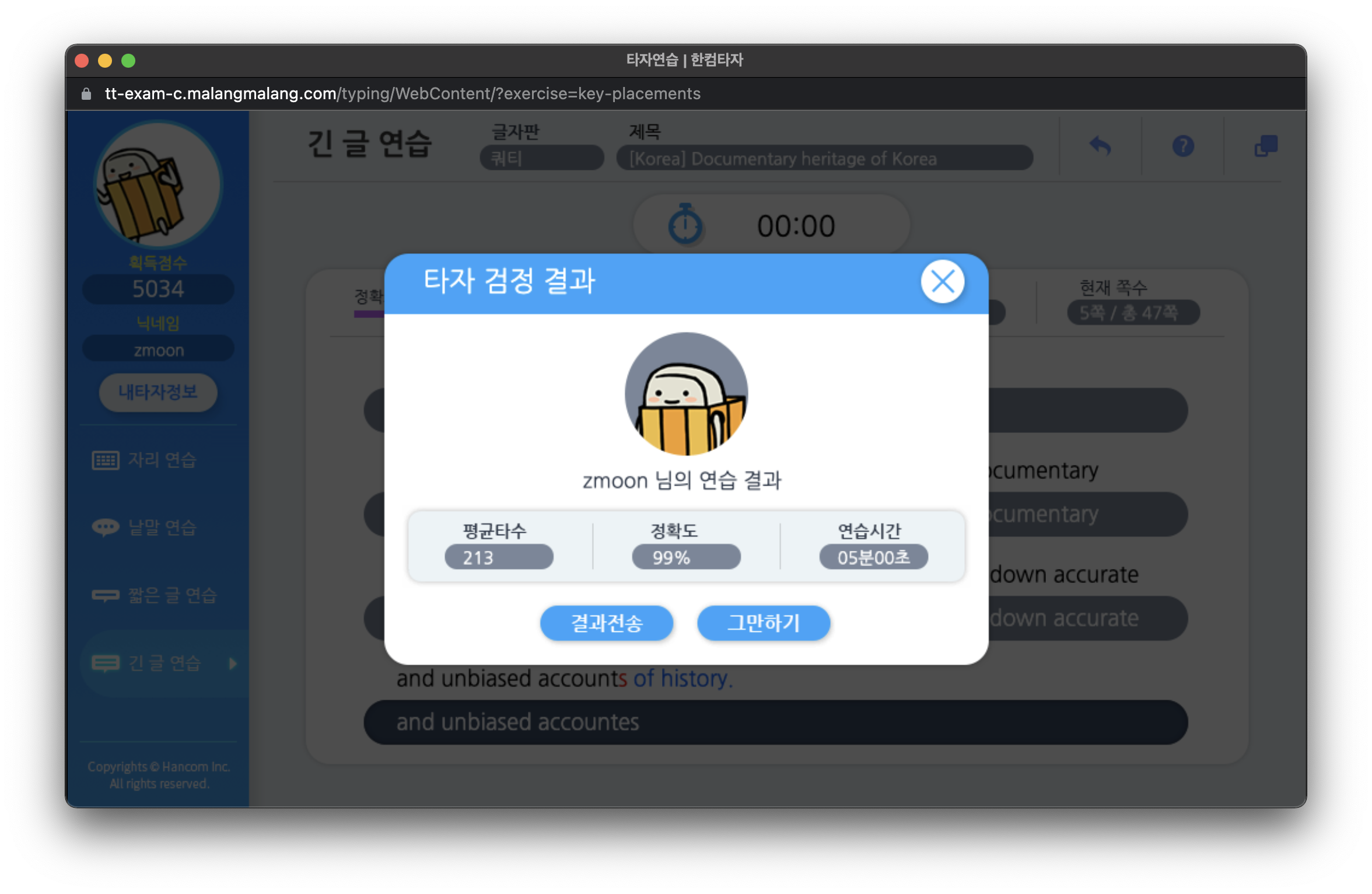The height and width of the screenshot is (894, 1372).
Task: Click the text box icon by 긴 글 연습
Action: [x=106, y=663]
